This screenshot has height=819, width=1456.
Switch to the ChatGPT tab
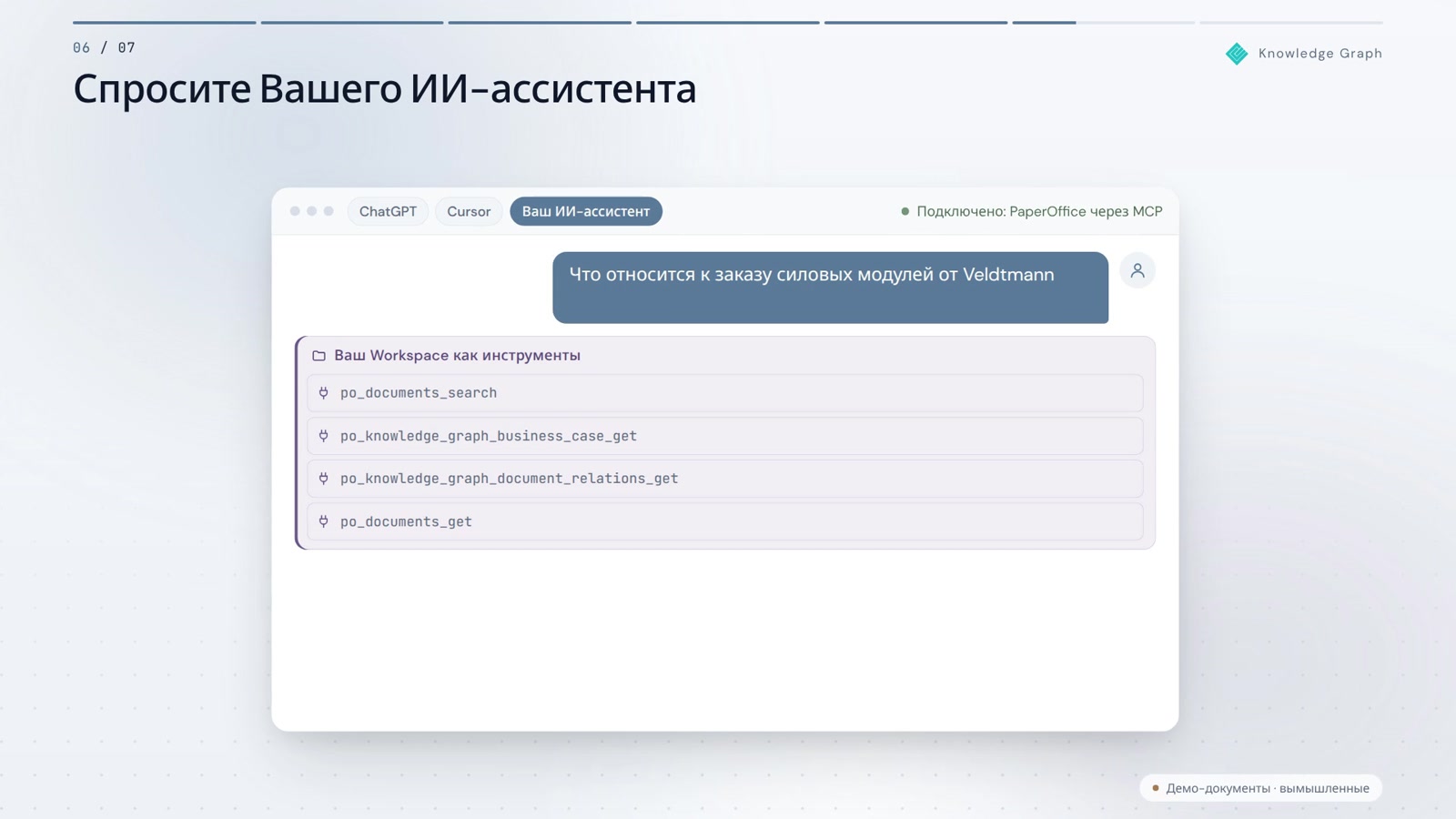coord(388,211)
